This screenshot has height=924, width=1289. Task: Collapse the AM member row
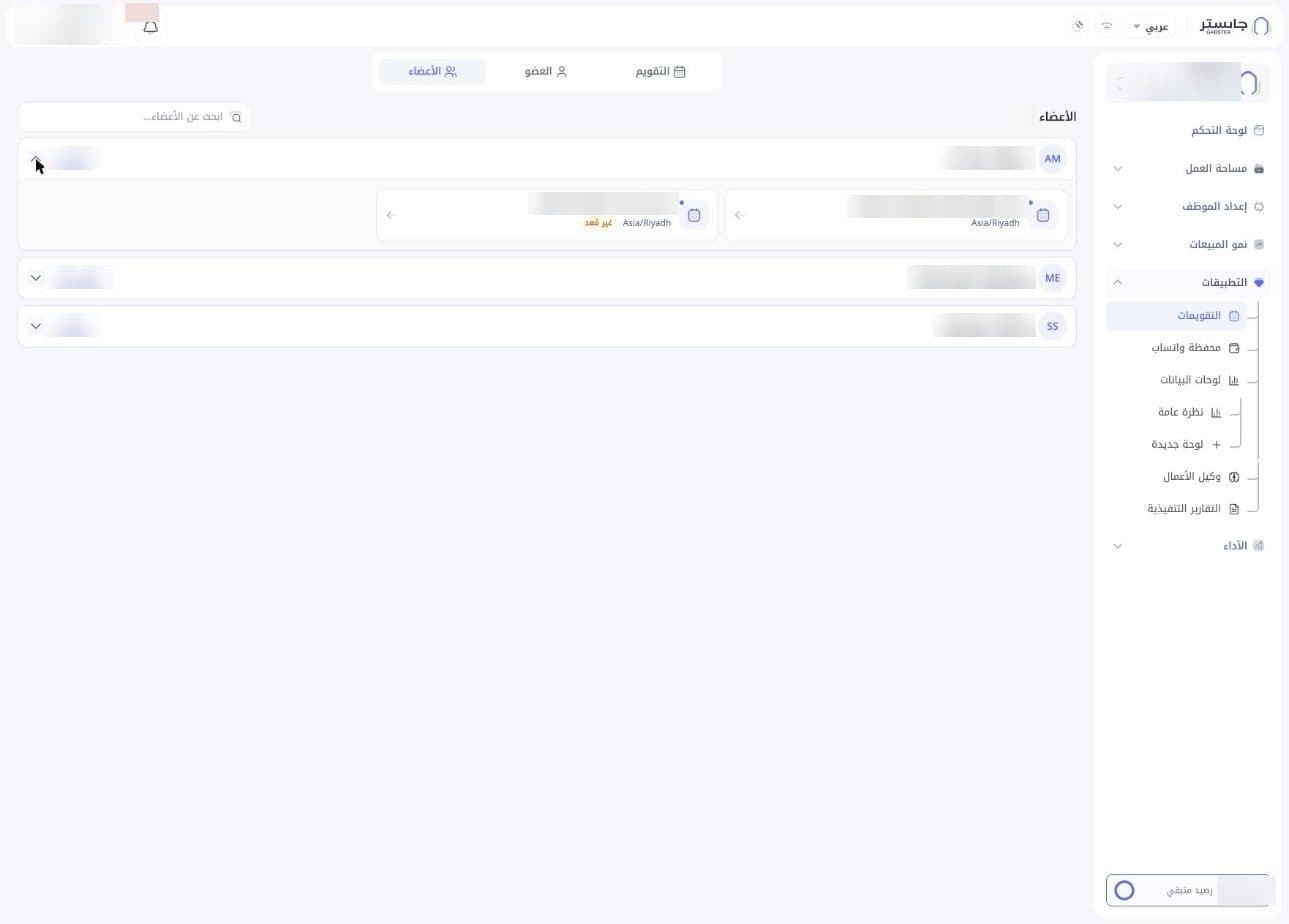pyautogui.click(x=36, y=159)
